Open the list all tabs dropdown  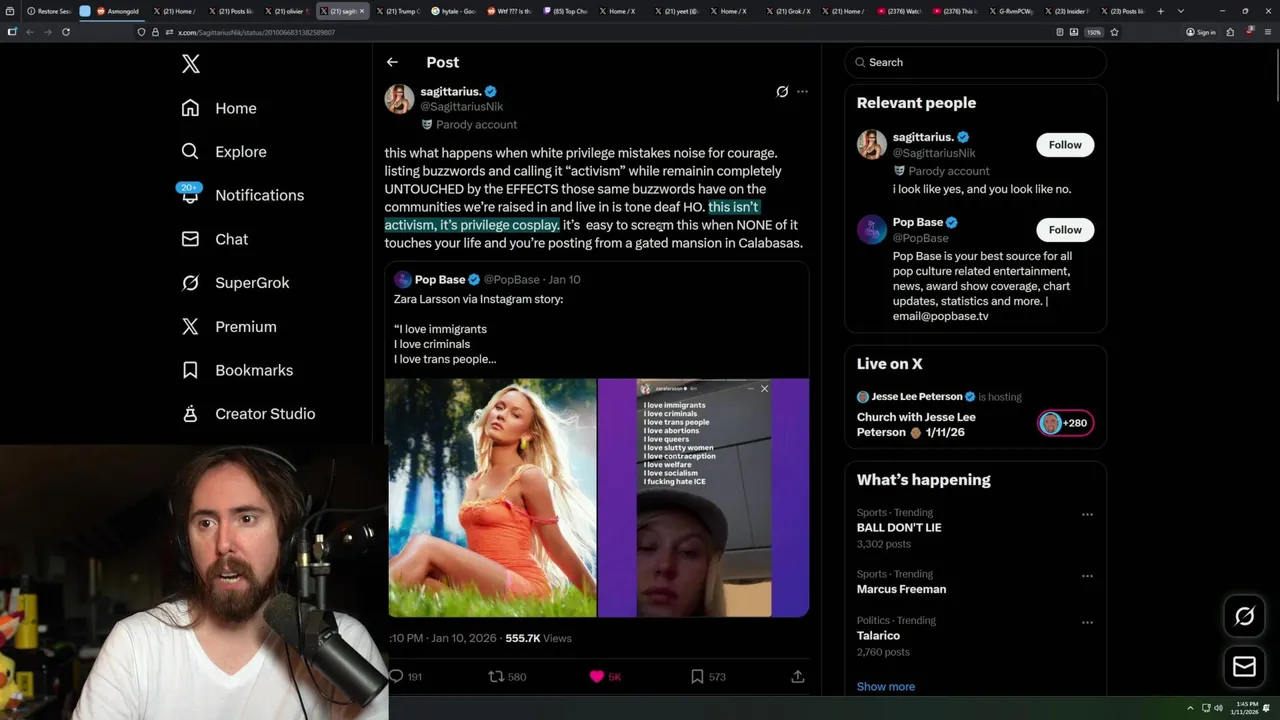tap(1181, 11)
